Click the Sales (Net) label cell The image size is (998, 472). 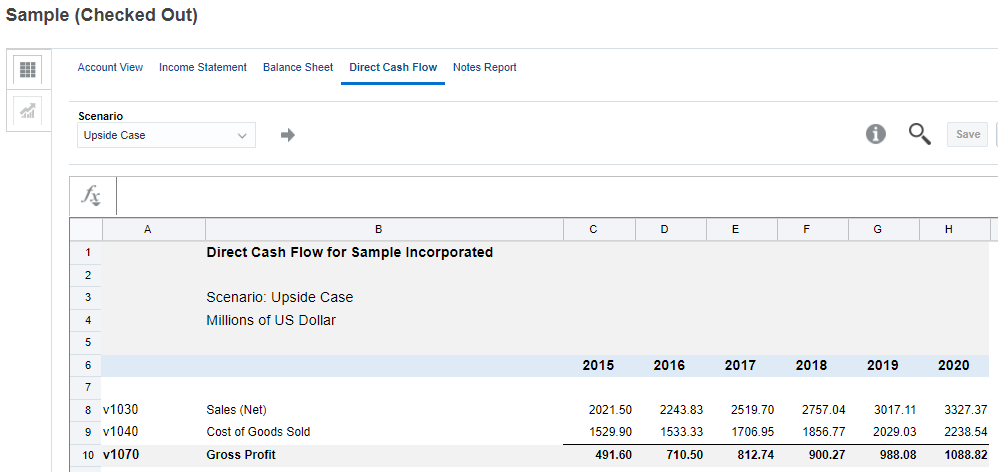(384, 410)
